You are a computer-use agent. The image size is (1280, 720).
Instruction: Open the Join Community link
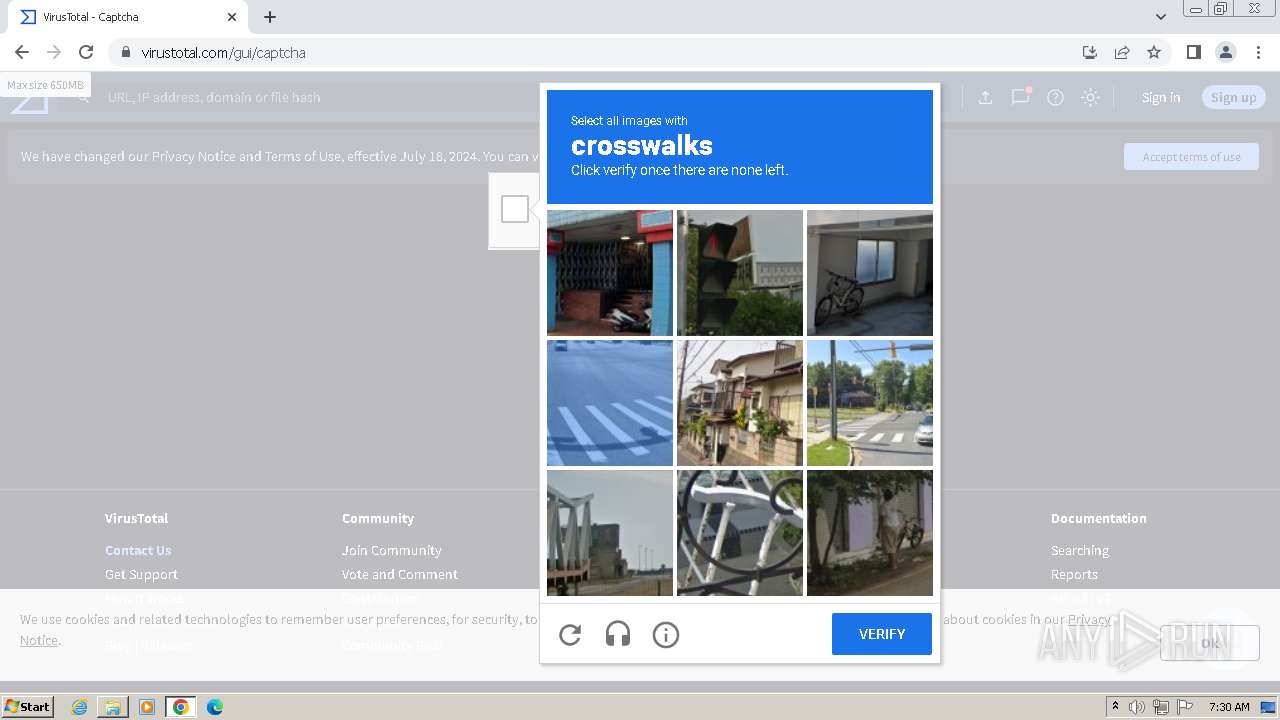click(x=391, y=550)
